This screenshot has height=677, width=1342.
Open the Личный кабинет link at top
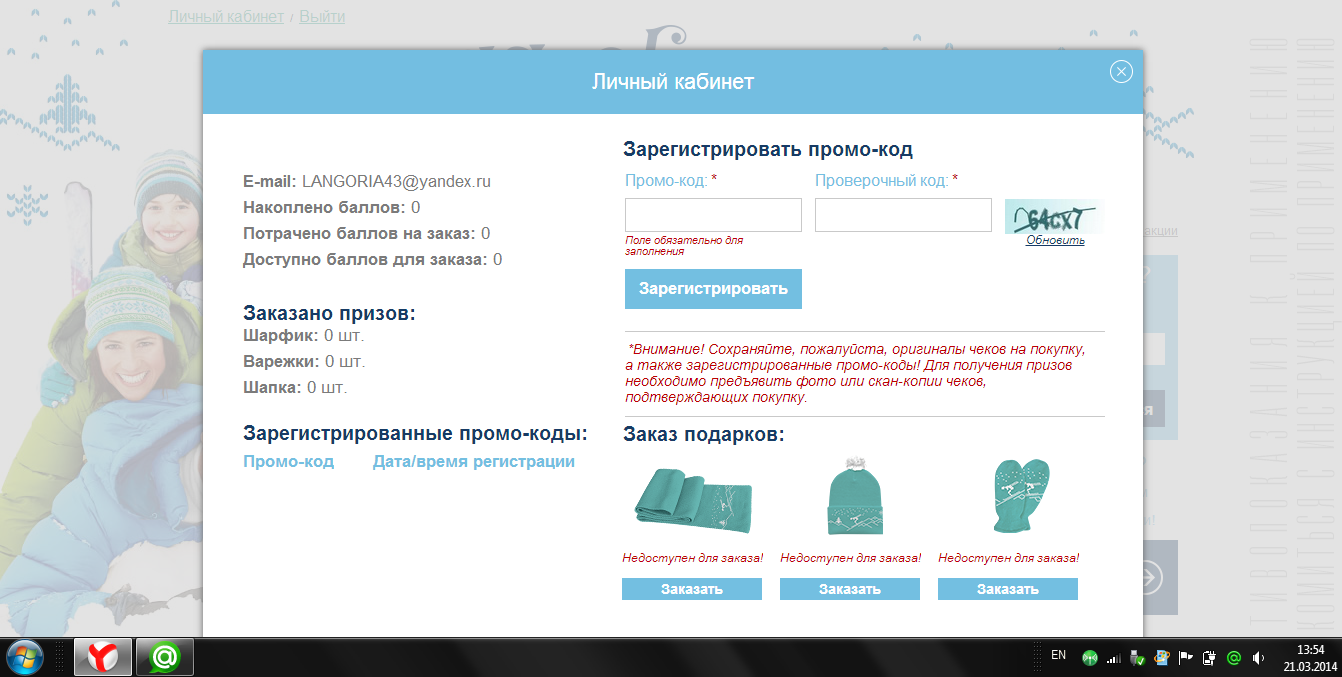tap(226, 17)
